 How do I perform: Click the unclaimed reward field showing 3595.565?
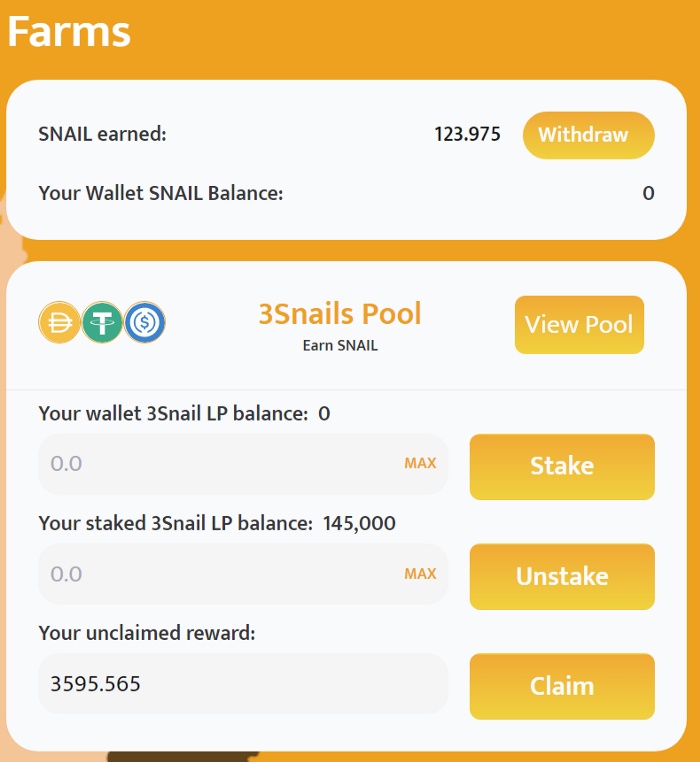coord(242,684)
